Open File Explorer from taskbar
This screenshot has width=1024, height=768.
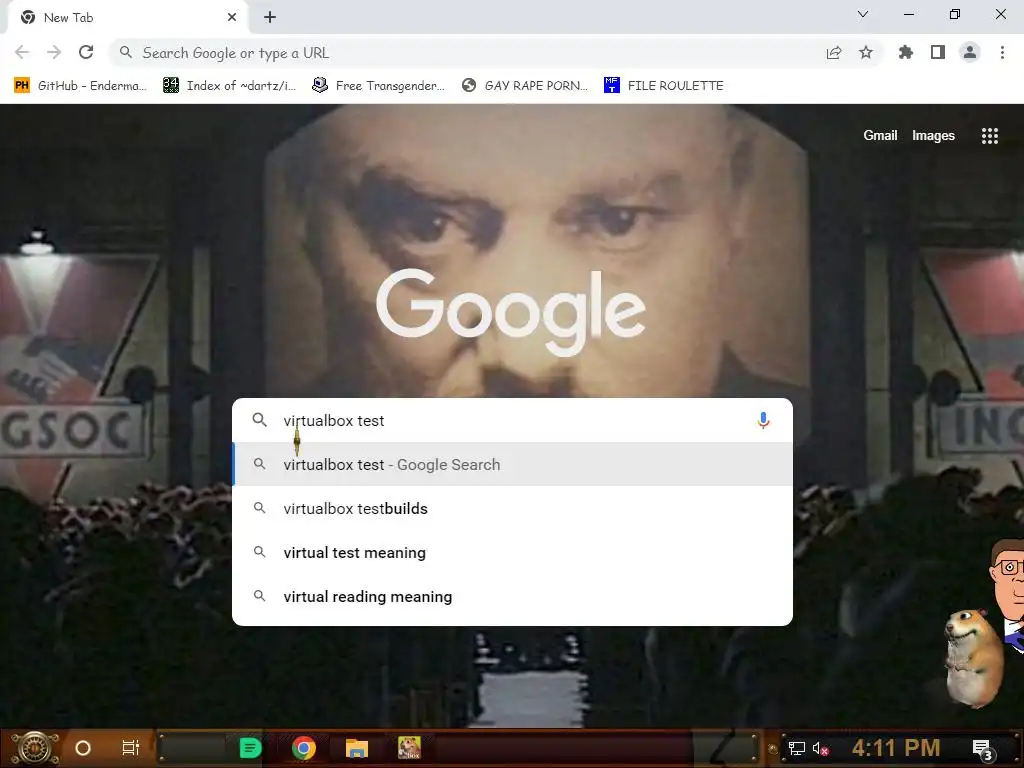coord(357,748)
